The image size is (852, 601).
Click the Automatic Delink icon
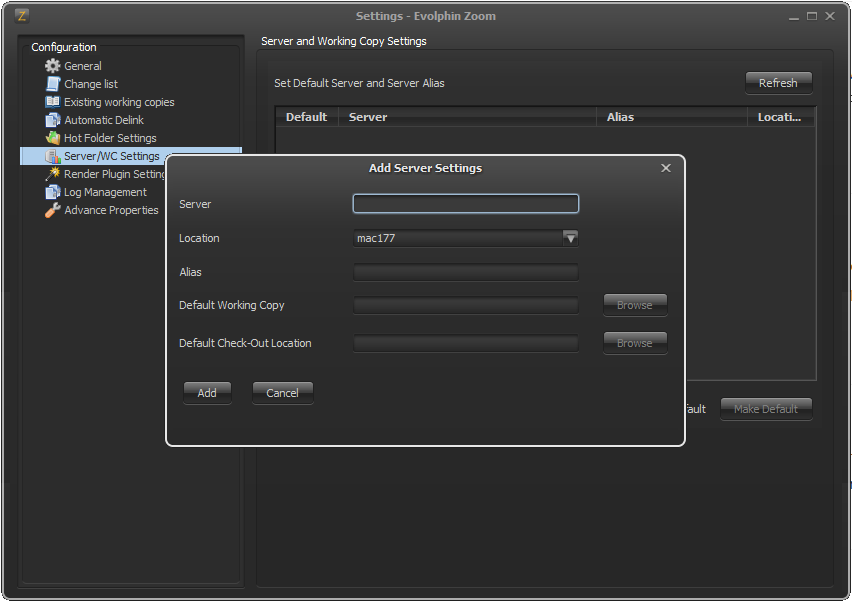[53, 120]
